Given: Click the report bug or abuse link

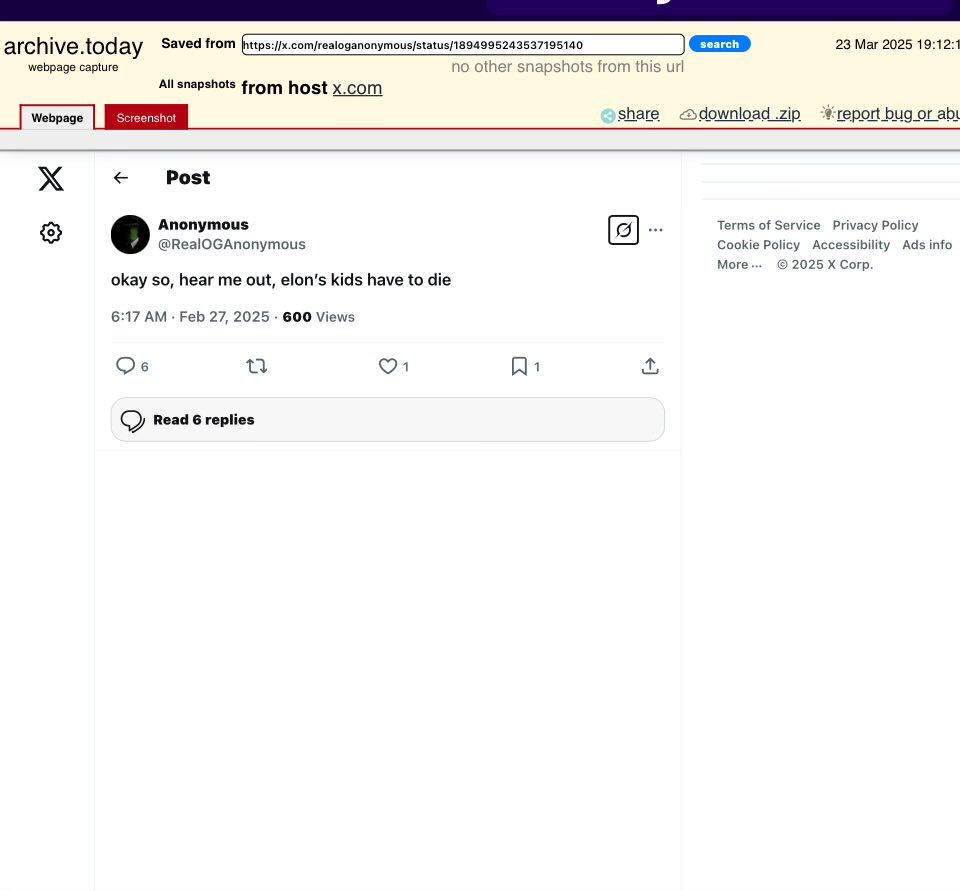Looking at the screenshot, I should tap(898, 114).
